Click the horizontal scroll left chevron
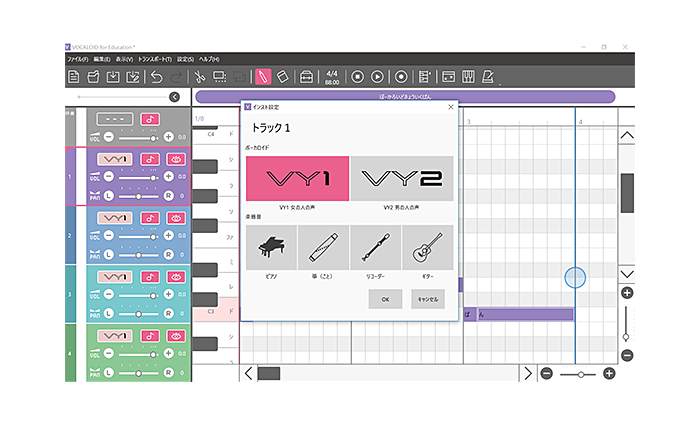Viewport: 700px width, 424px height. point(249,373)
